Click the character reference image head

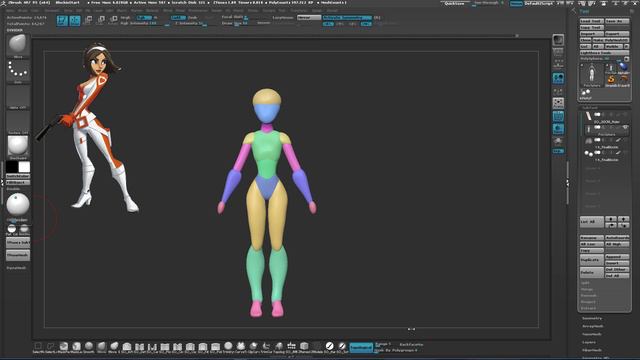pos(98,60)
